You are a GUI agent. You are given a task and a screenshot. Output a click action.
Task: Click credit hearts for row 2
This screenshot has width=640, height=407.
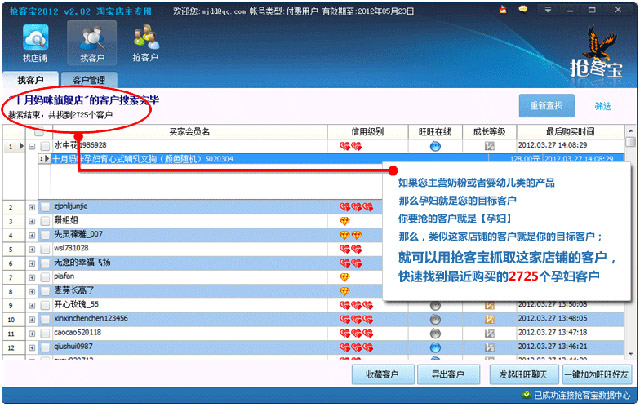point(356,207)
